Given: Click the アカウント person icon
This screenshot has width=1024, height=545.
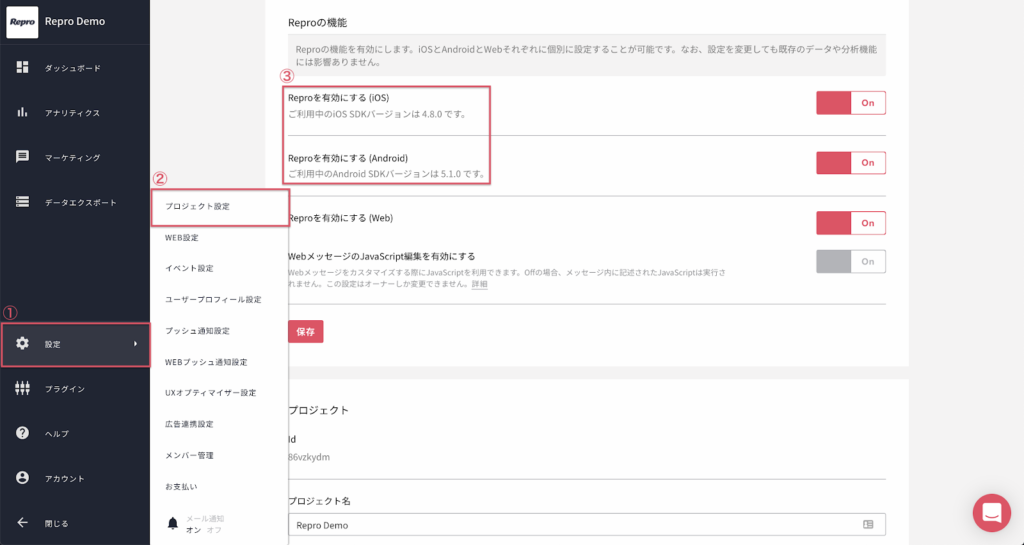Looking at the screenshot, I should click(22, 478).
